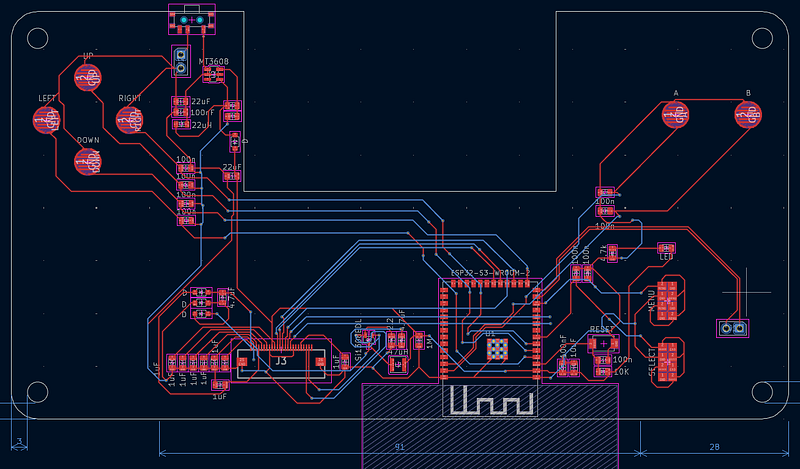Image resolution: width=800 pixels, height=469 pixels.
Task: Select the bottom-right mounting hole
Action: point(762,392)
